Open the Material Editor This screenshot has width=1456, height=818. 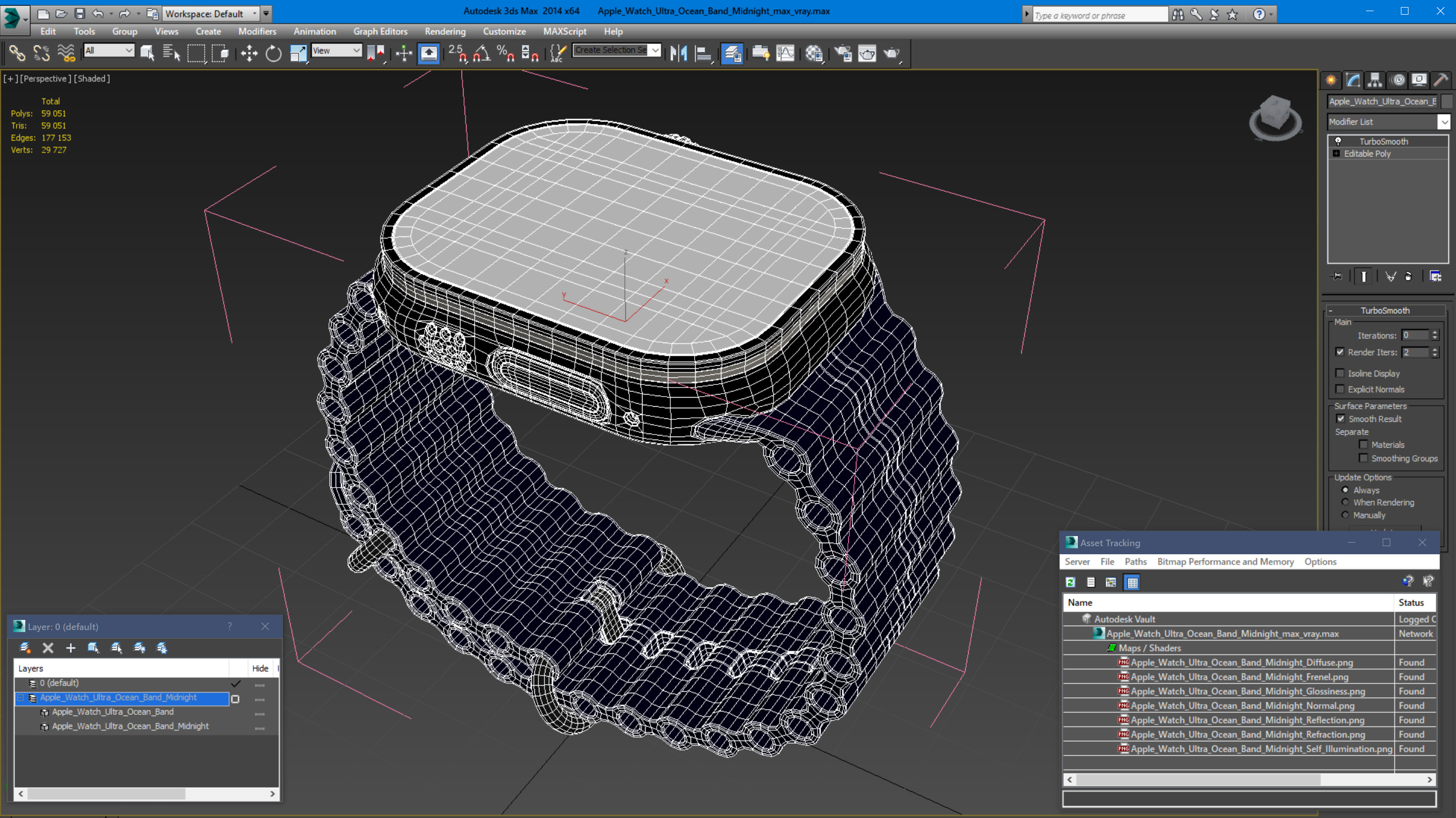tap(814, 53)
